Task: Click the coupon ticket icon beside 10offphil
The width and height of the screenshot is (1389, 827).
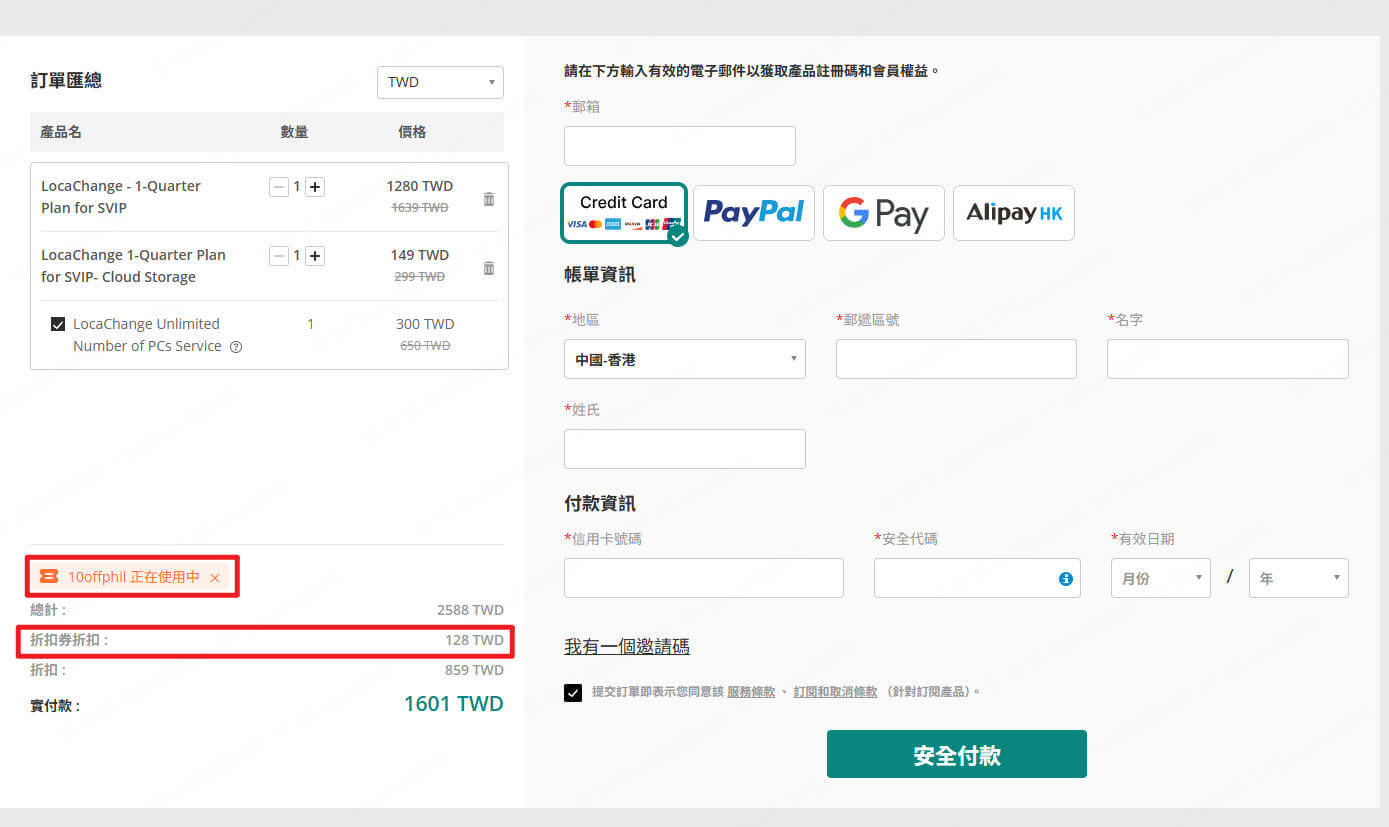Action: pyautogui.click(x=49, y=576)
